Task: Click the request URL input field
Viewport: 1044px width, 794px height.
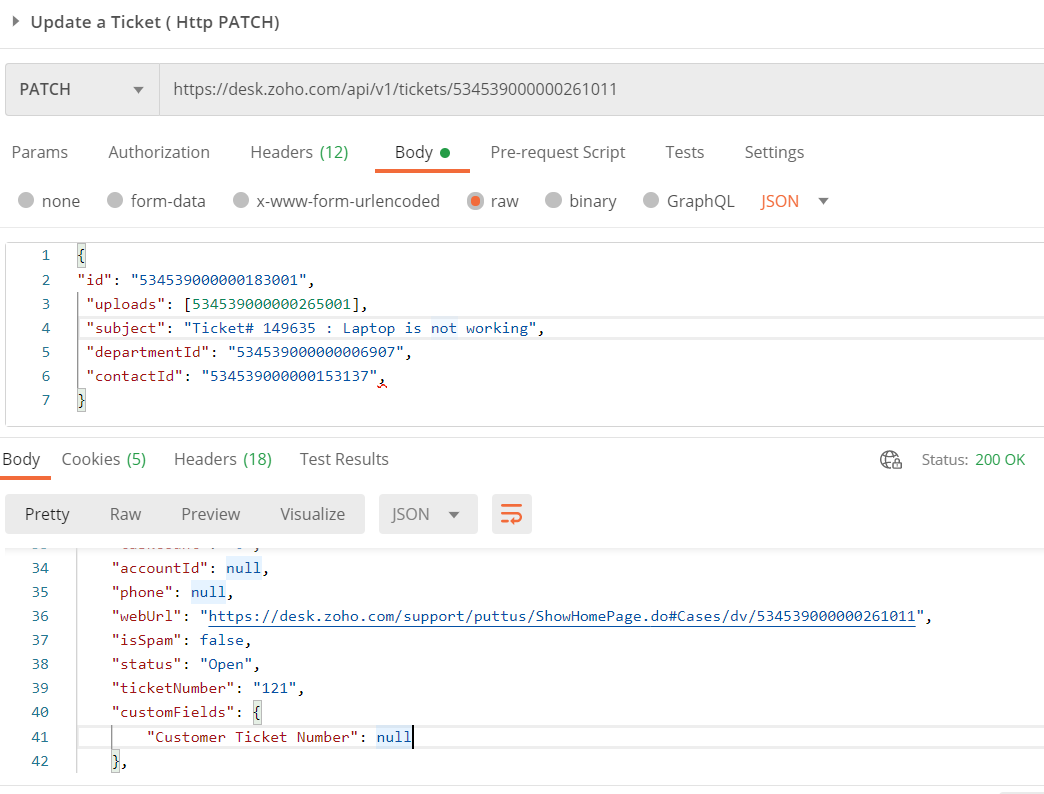Action: click(600, 89)
